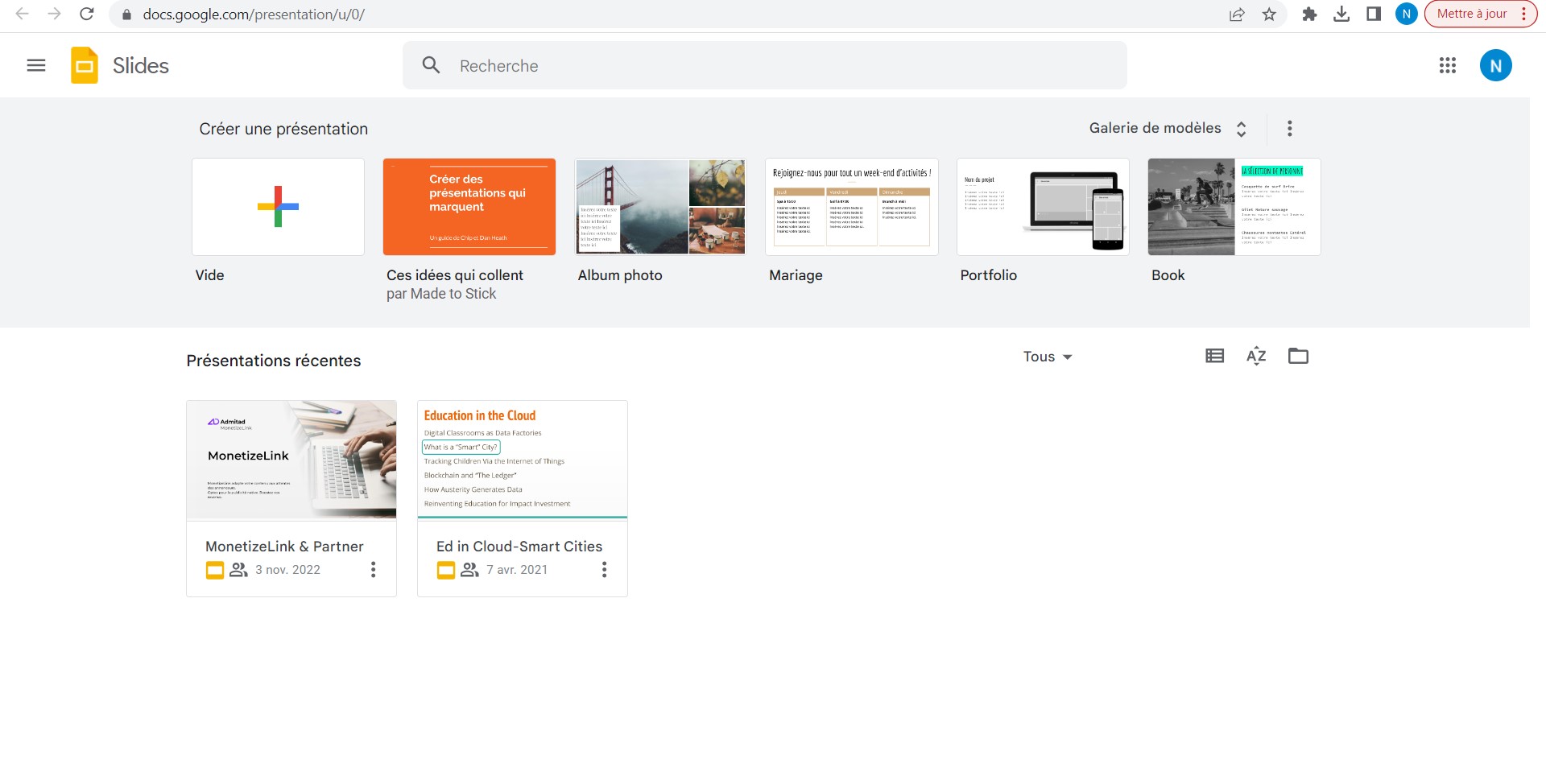This screenshot has height=784, width=1546.
Task: Click the Recherche search field
Action: [x=765, y=66]
